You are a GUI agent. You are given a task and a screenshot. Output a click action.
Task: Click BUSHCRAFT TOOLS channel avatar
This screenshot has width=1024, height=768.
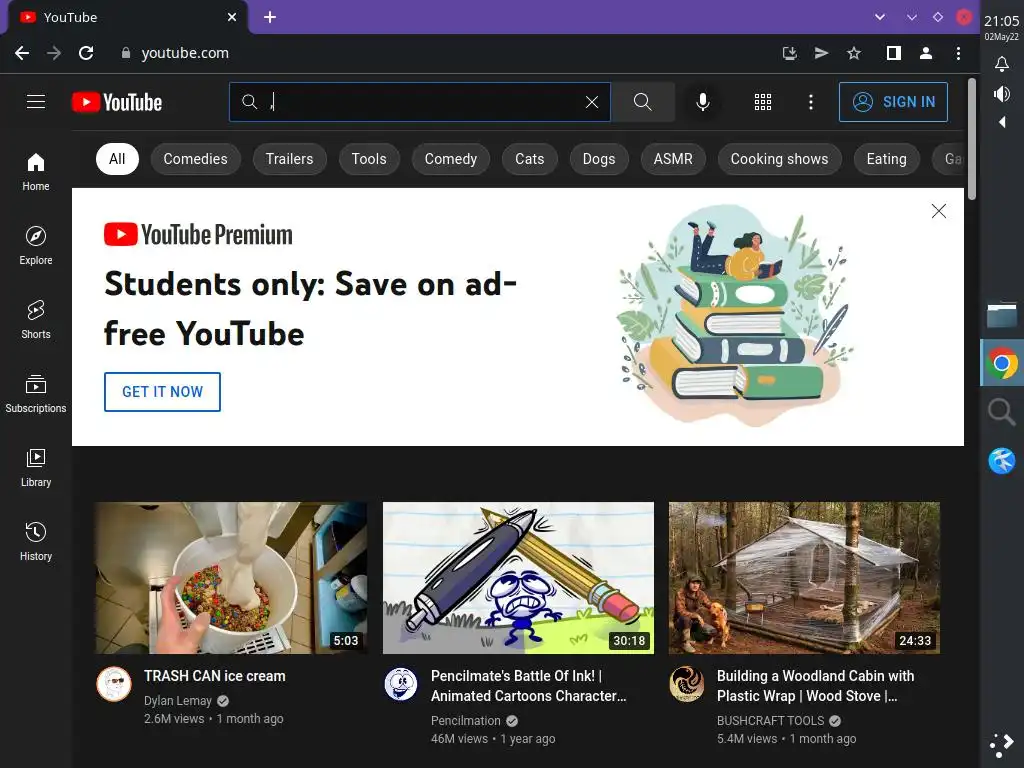[x=686, y=684]
